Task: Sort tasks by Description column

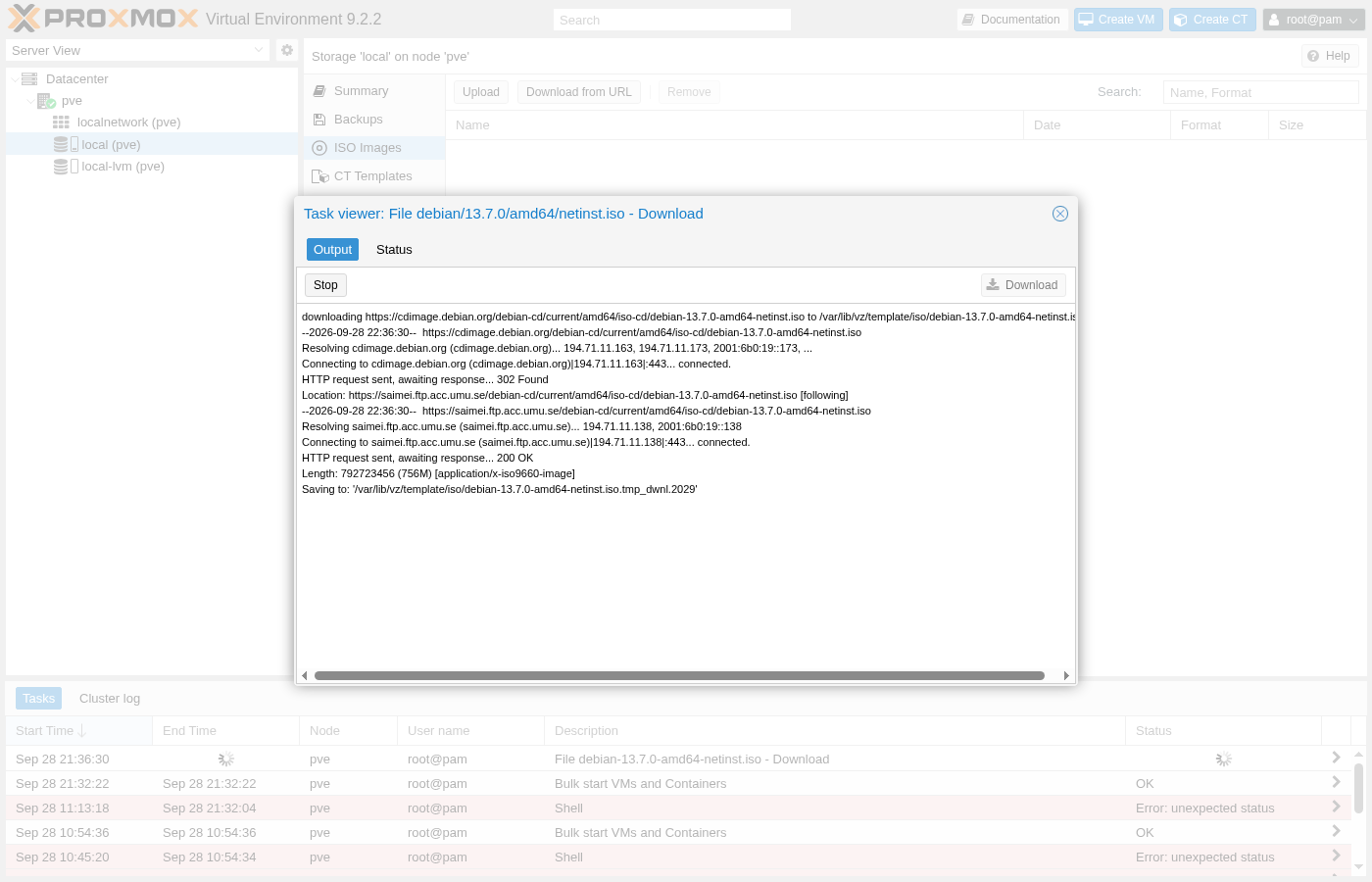Action: point(835,731)
